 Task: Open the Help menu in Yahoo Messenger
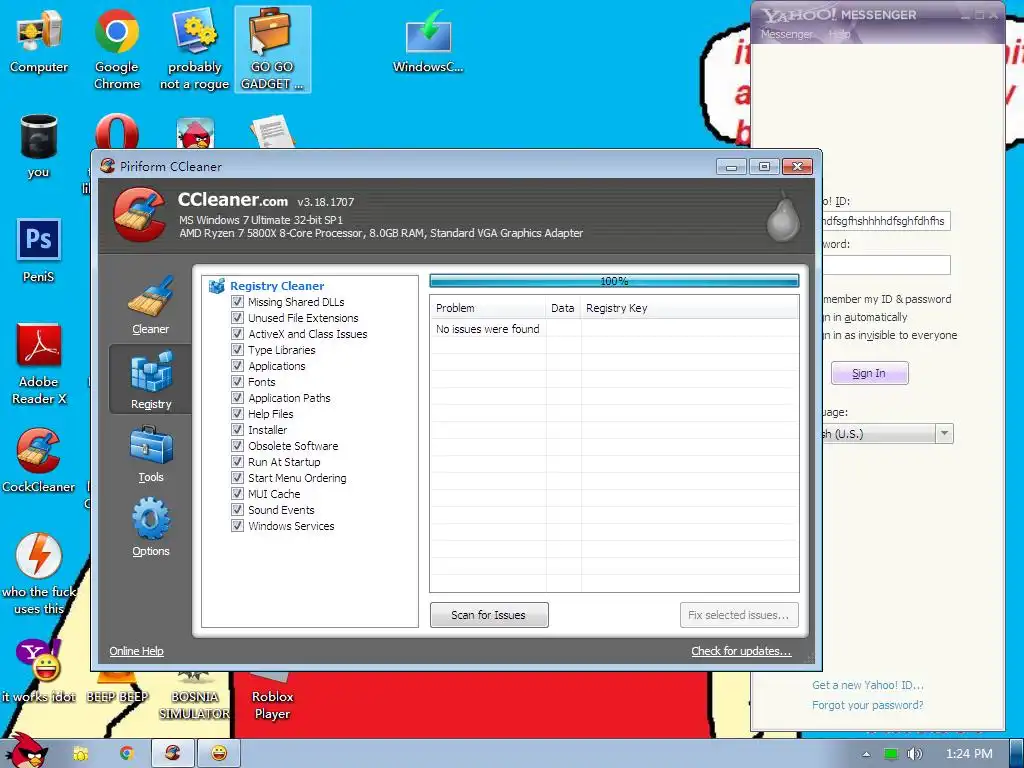coord(839,34)
